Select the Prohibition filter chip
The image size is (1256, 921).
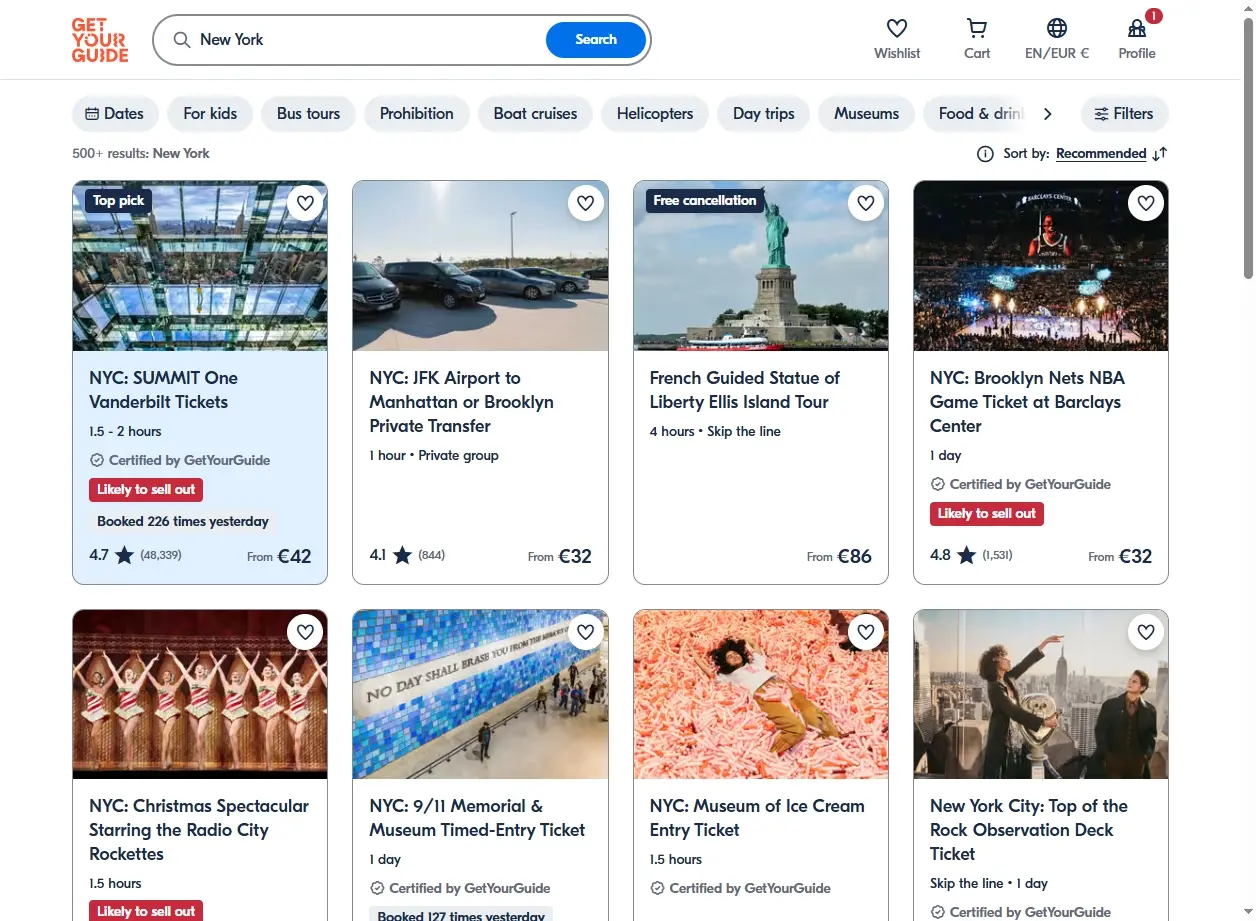coord(417,114)
